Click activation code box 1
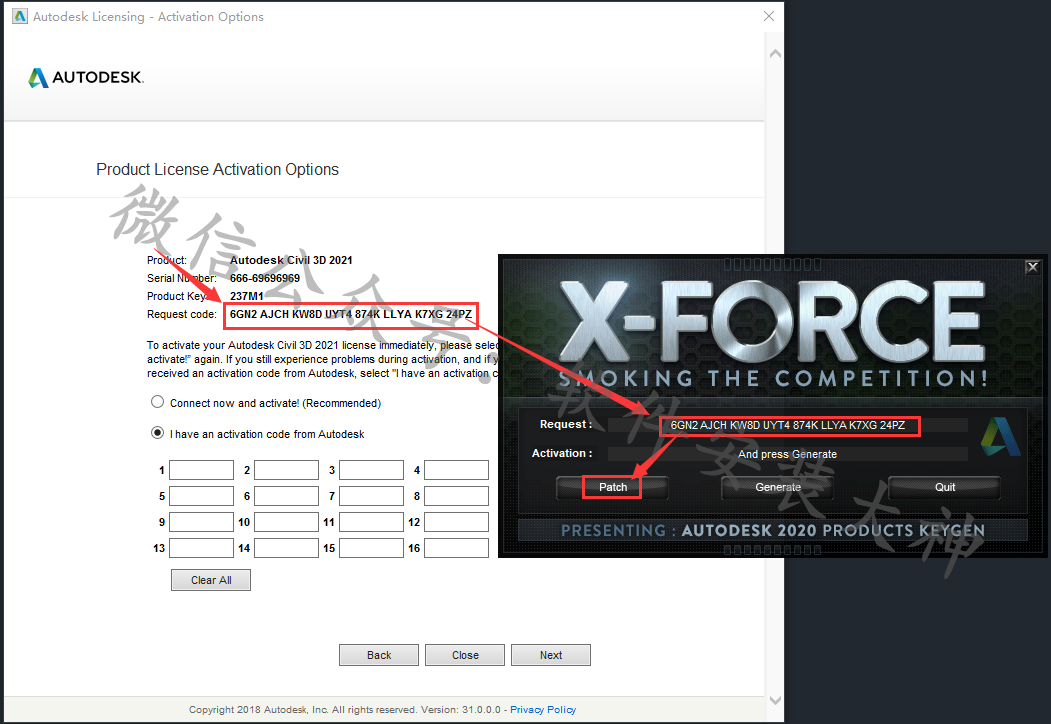This screenshot has height=724, width=1051. pyautogui.click(x=201, y=470)
